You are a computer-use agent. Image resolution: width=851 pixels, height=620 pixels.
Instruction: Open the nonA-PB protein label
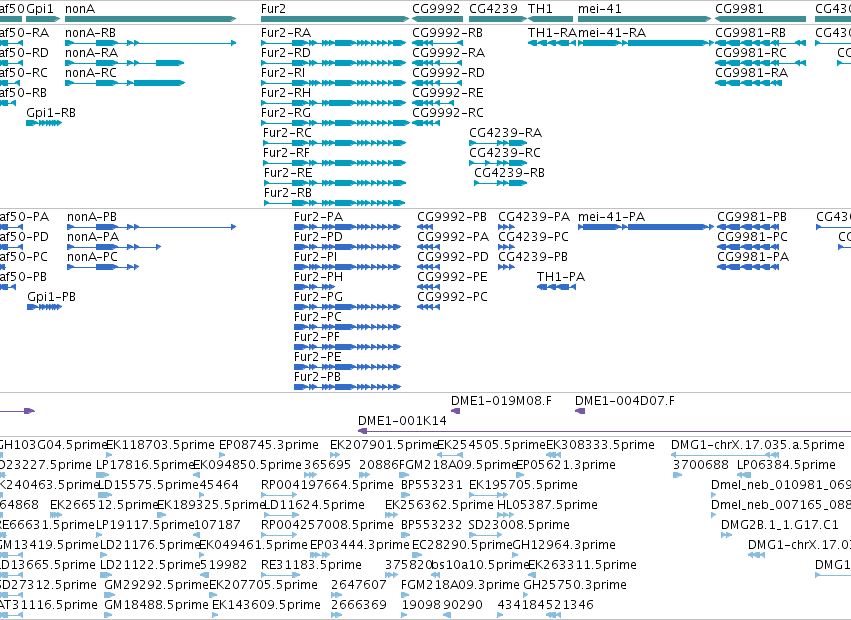pos(92,217)
